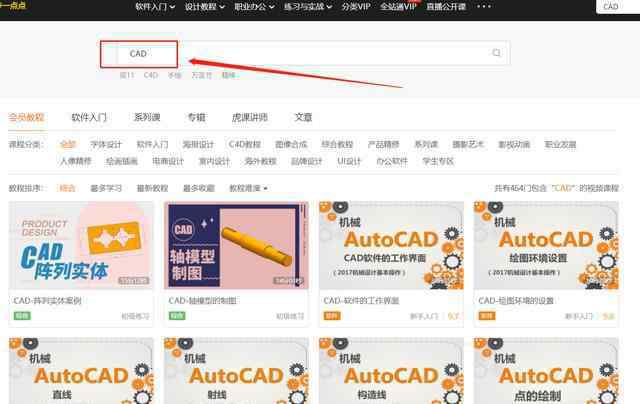
Task: Expand the 职业办公 navigation dropdown
Action: click(x=254, y=7)
